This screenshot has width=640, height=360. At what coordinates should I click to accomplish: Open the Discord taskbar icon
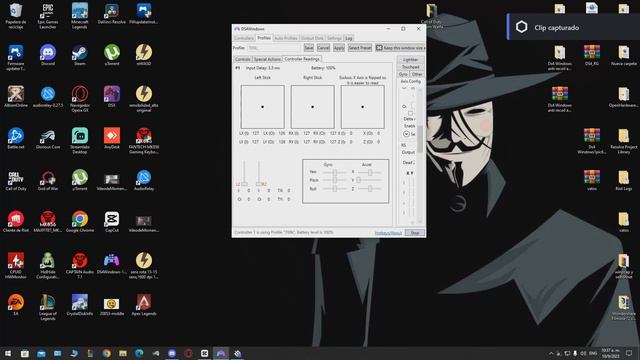[172, 353]
